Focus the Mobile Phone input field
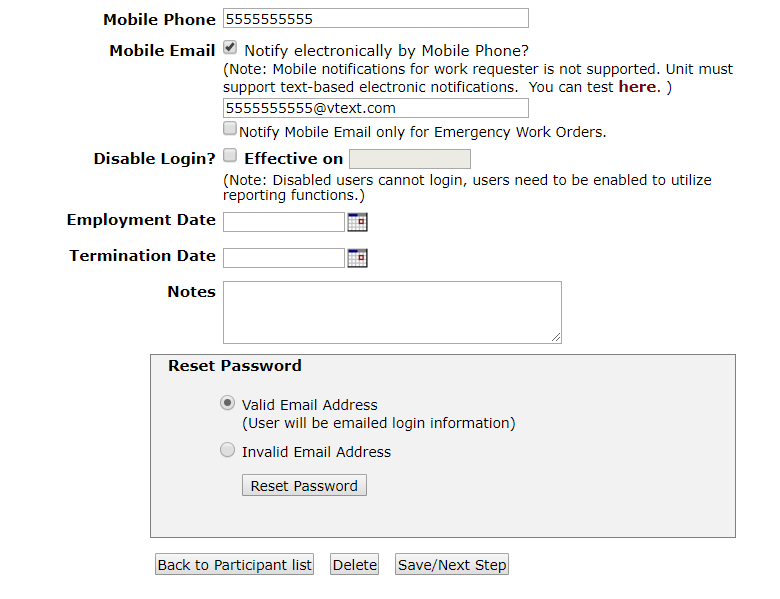The height and width of the screenshot is (599, 780). click(x=376, y=18)
